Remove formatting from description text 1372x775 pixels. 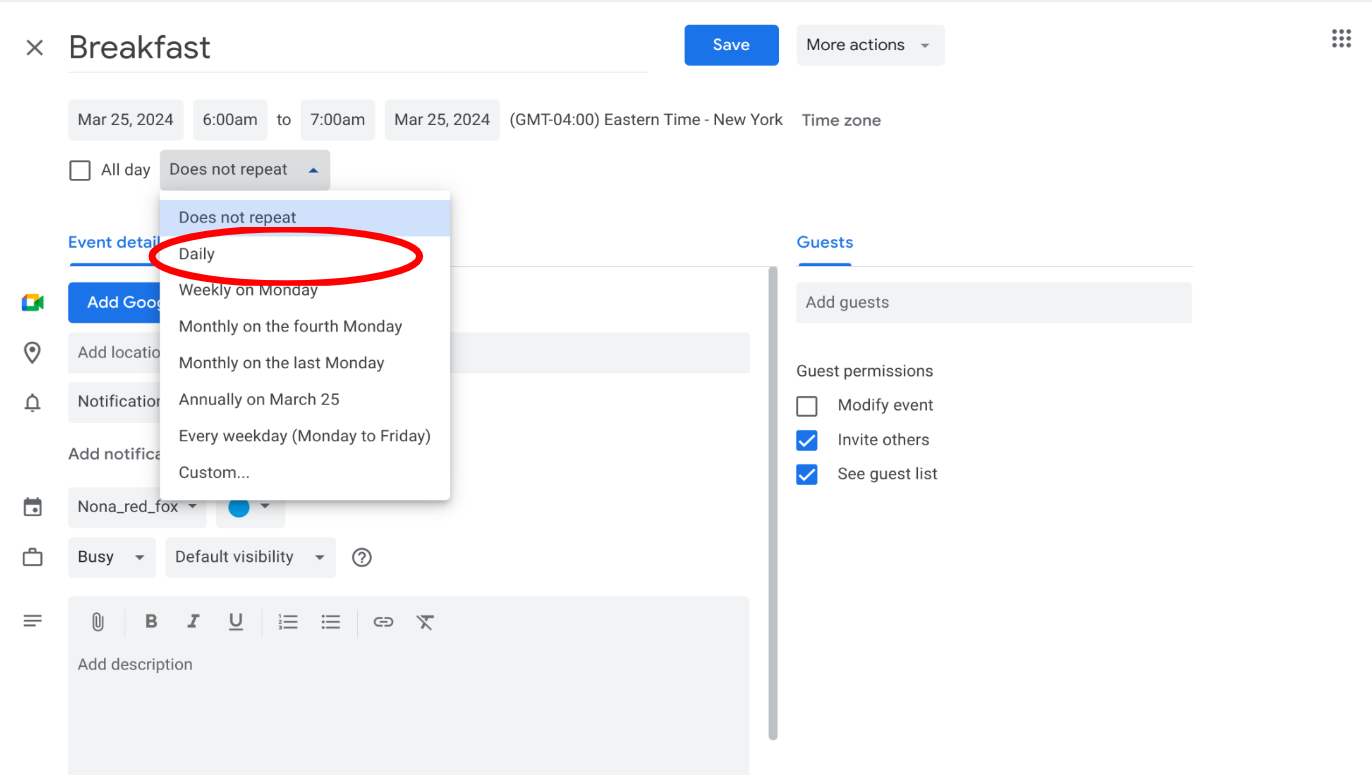pos(425,622)
